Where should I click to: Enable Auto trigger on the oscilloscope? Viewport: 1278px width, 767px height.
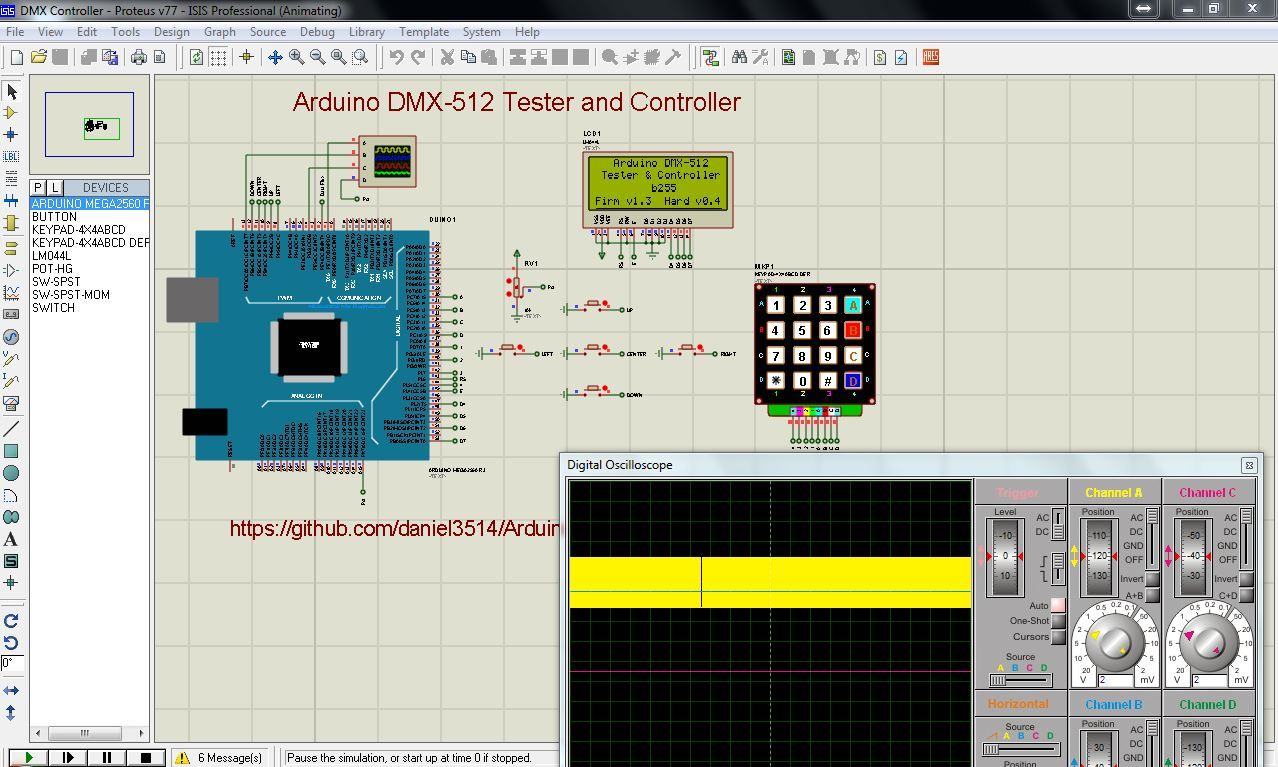1056,605
